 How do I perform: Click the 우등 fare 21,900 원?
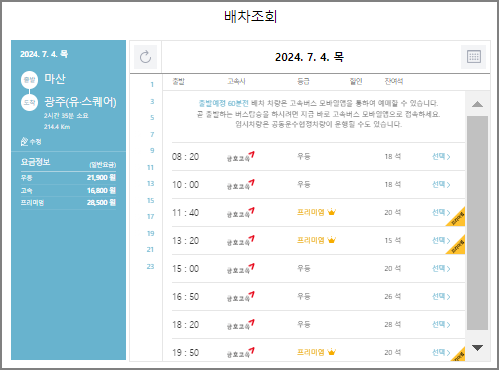tap(101, 178)
